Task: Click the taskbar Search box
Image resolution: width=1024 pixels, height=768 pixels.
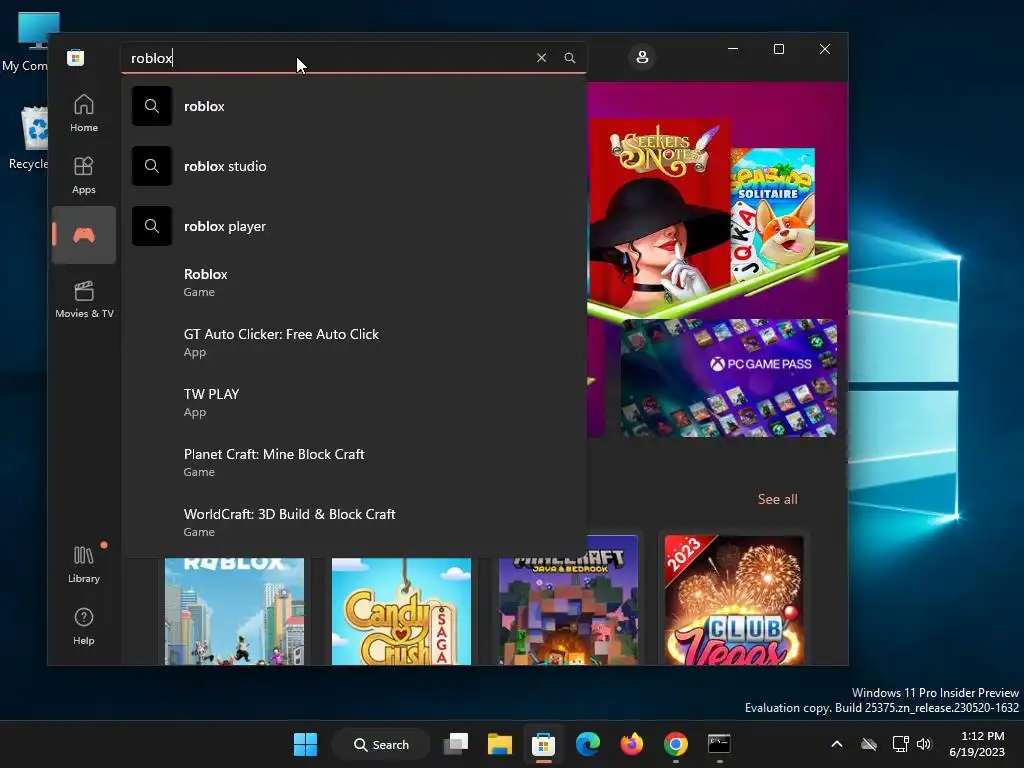Action: 381,744
